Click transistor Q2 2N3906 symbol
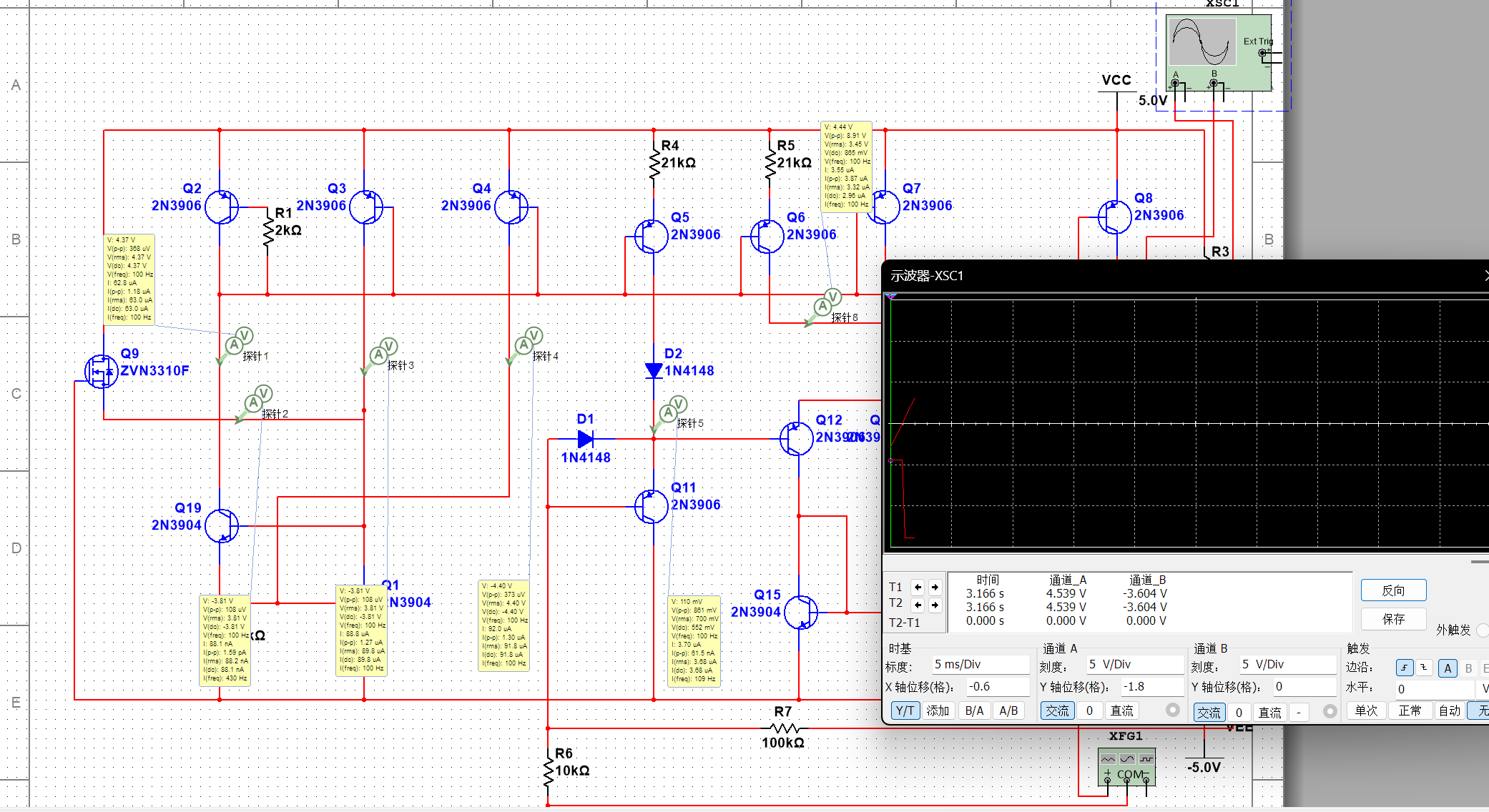Image resolution: width=1489 pixels, height=812 pixels. (222, 207)
